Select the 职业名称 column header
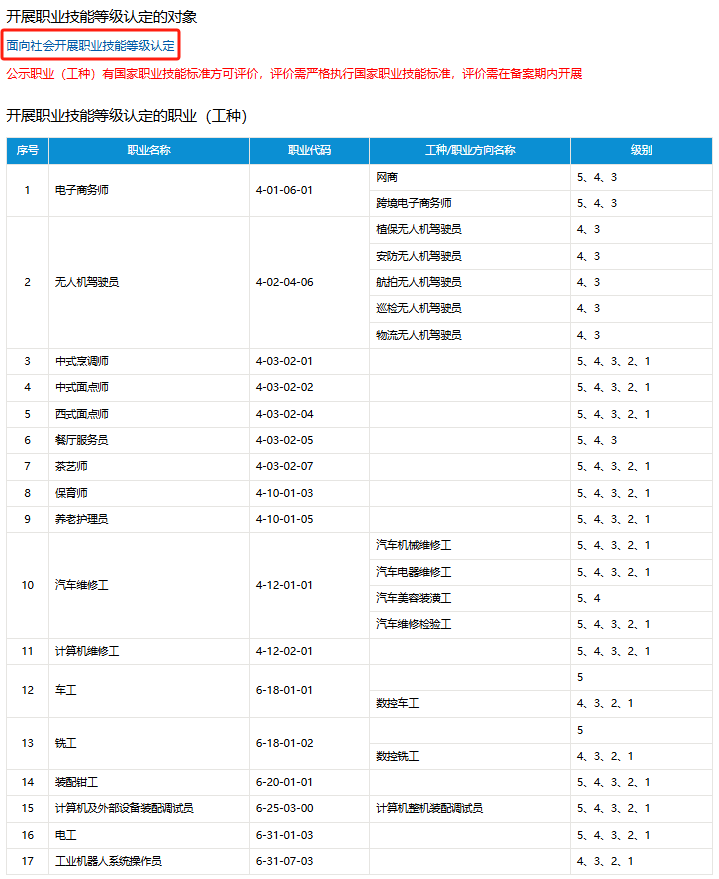Image resolution: width=719 pixels, height=879 pixels. point(149,151)
